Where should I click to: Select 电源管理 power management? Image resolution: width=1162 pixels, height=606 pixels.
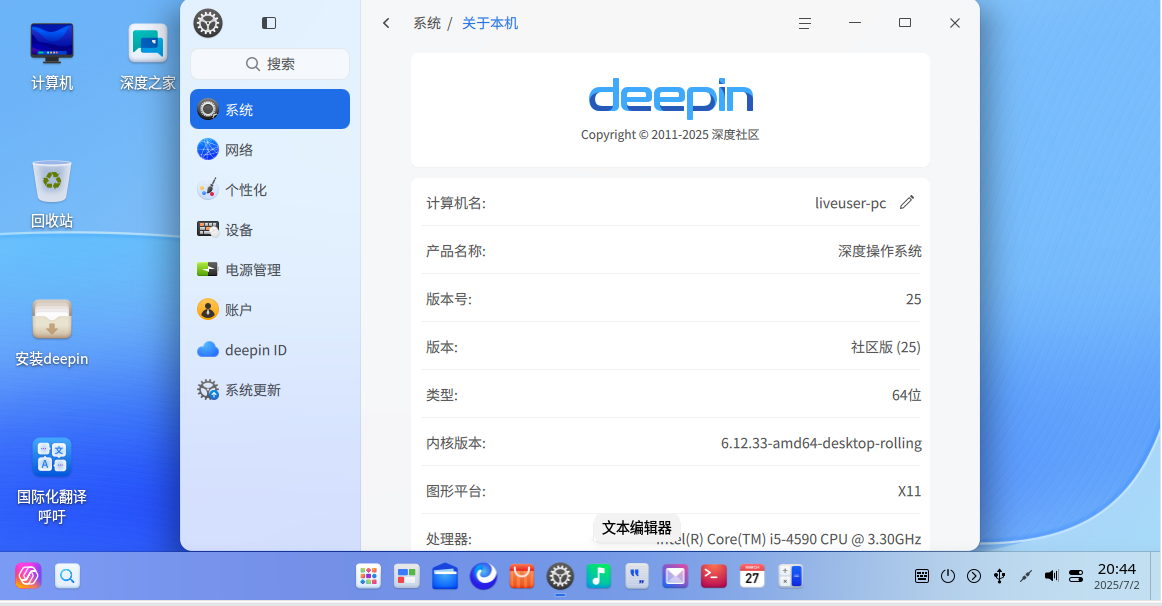pos(270,269)
